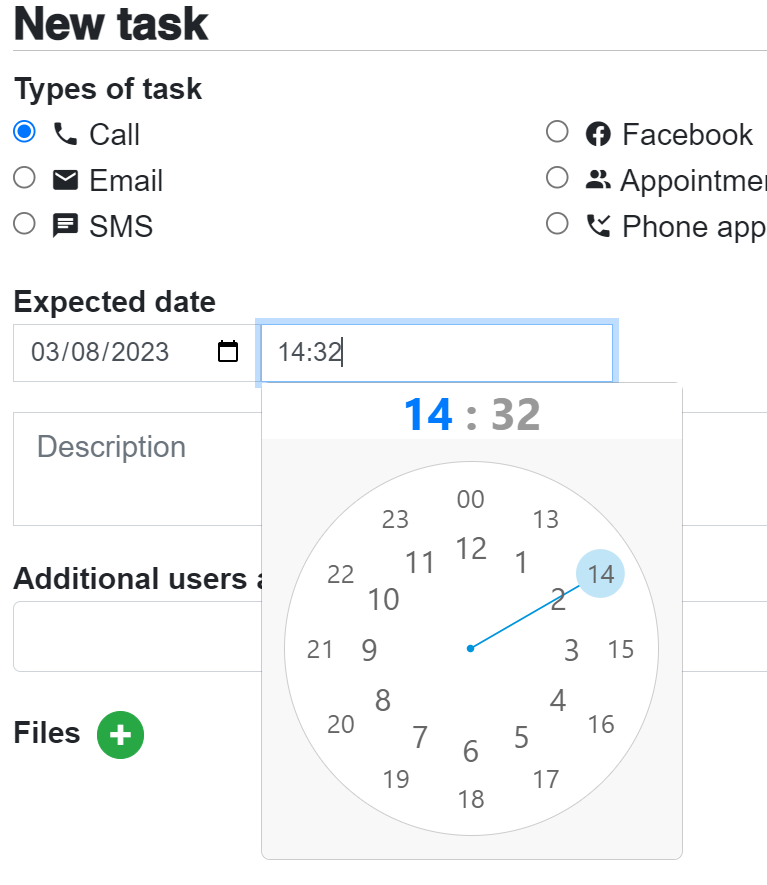This screenshot has width=767, height=885.
Task: Select the Email radio button
Action: (25, 178)
